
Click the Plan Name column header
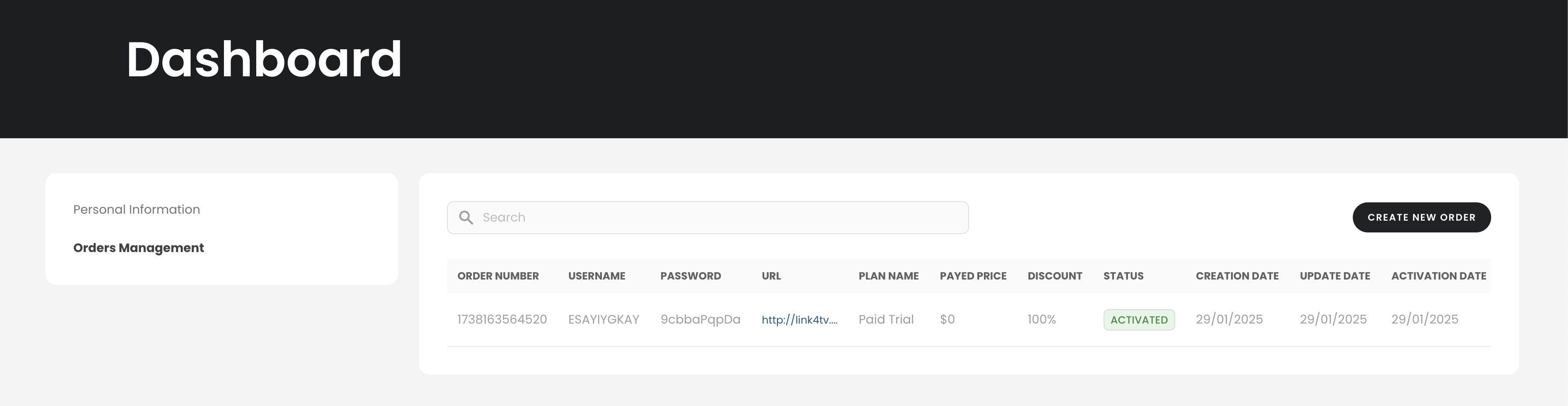click(888, 276)
